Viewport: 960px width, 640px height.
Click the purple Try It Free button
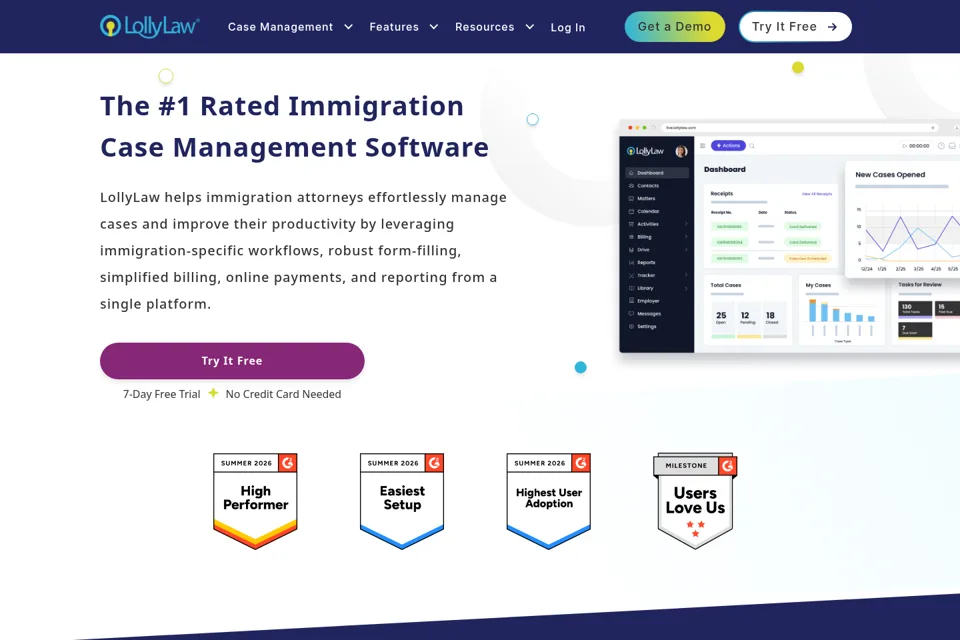tap(232, 361)
